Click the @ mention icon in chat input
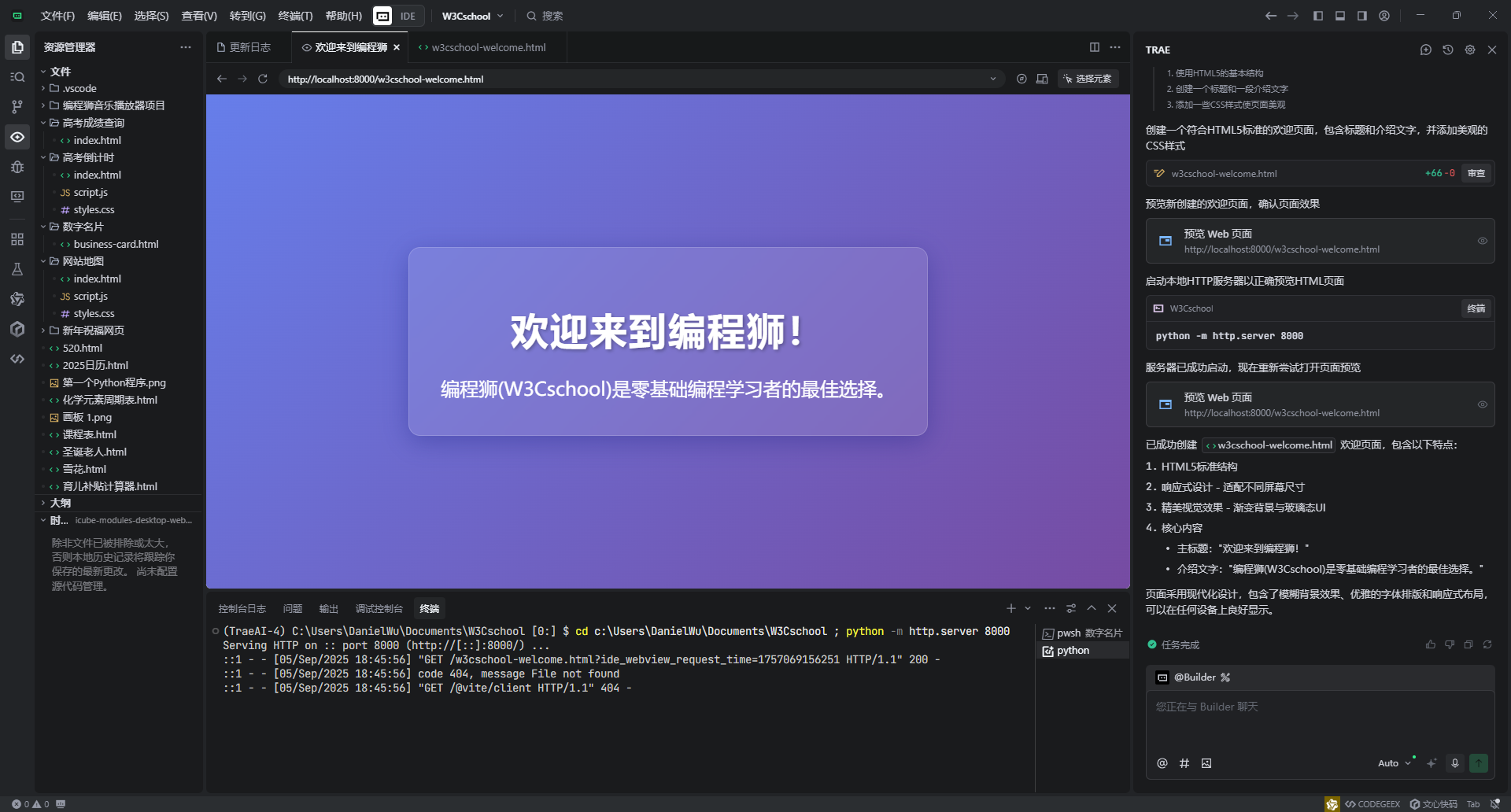 (1162, 763)
